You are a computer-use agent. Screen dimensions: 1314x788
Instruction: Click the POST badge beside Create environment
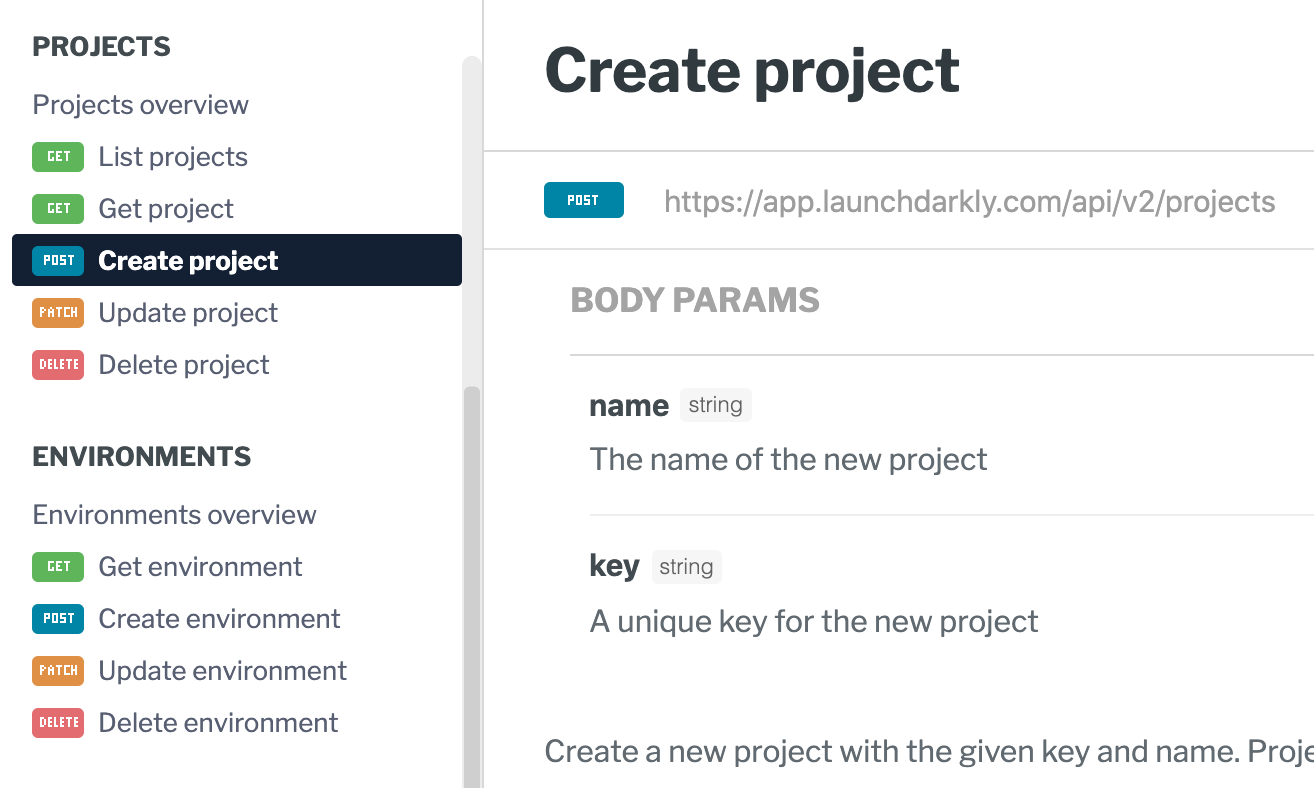point(58,619)
